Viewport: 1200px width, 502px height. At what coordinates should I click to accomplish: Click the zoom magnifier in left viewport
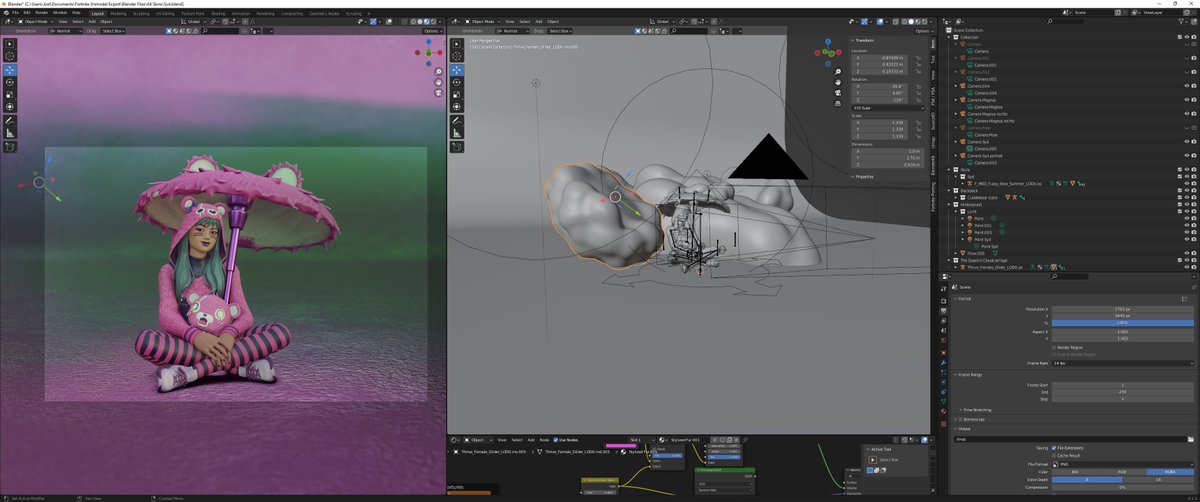coord(438,73)
